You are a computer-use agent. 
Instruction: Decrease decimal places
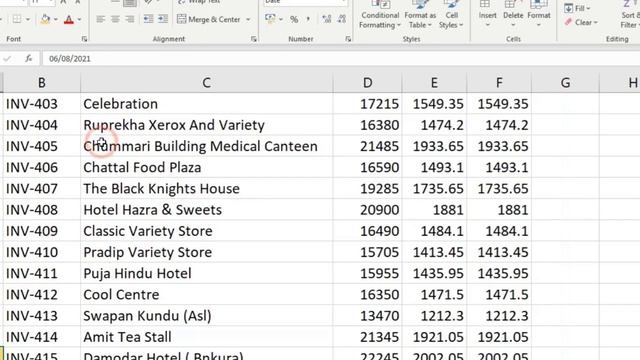342,19
